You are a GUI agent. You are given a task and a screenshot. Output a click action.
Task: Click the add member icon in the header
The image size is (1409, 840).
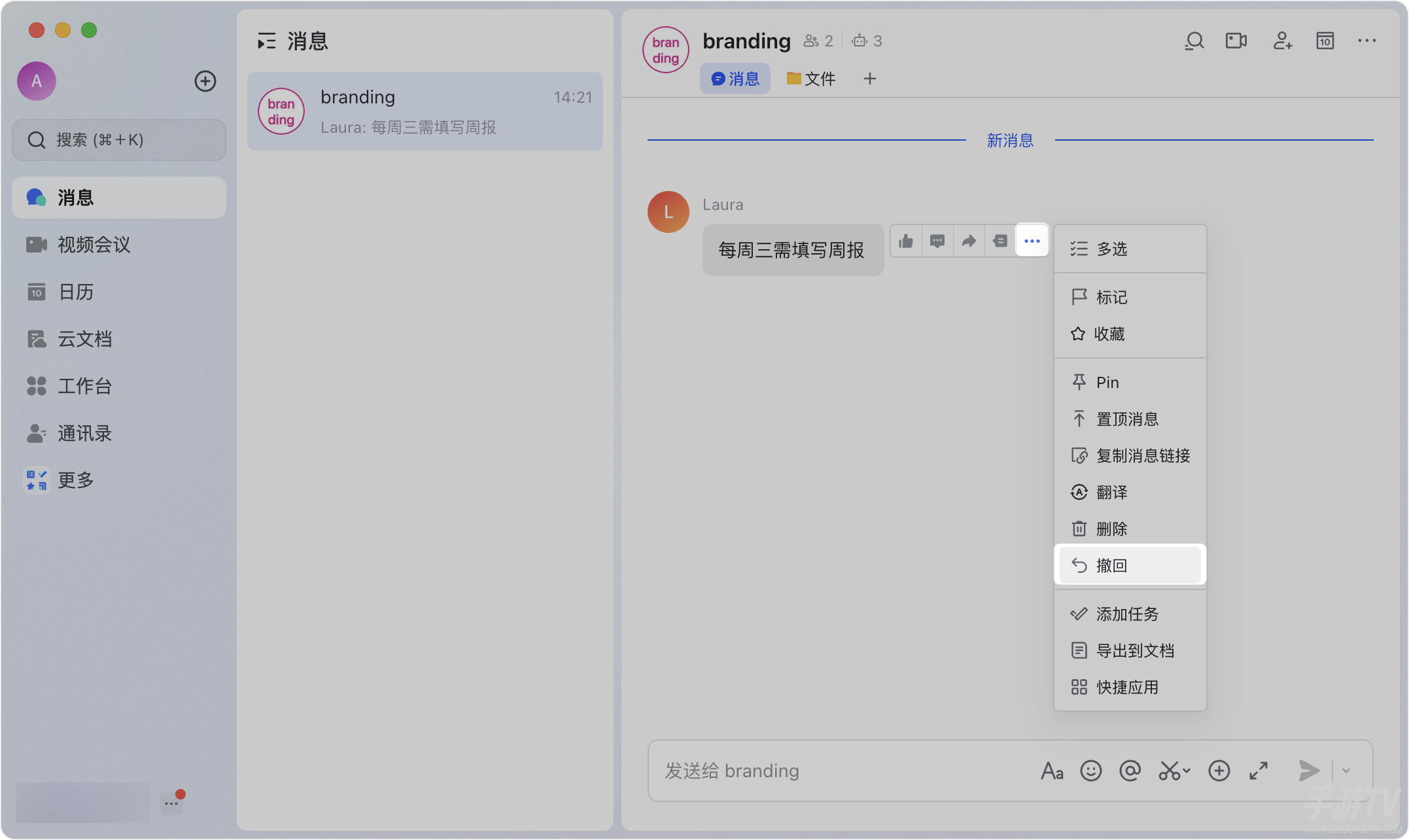(x=1282, y=41)
